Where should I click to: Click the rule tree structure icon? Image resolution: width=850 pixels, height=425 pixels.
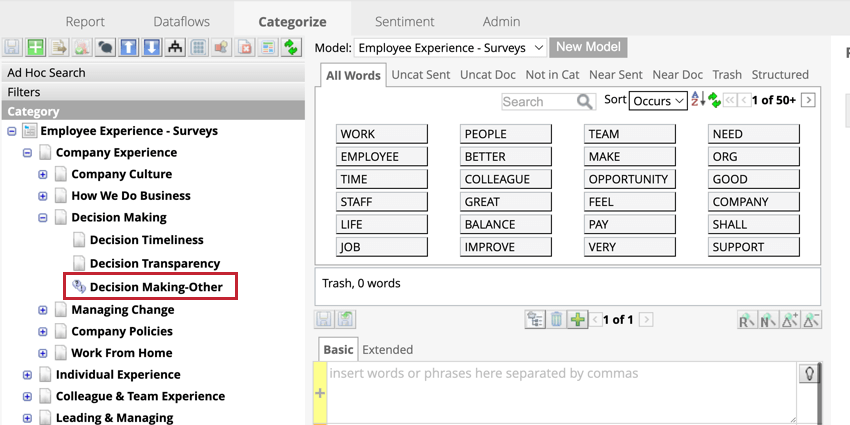535,320
